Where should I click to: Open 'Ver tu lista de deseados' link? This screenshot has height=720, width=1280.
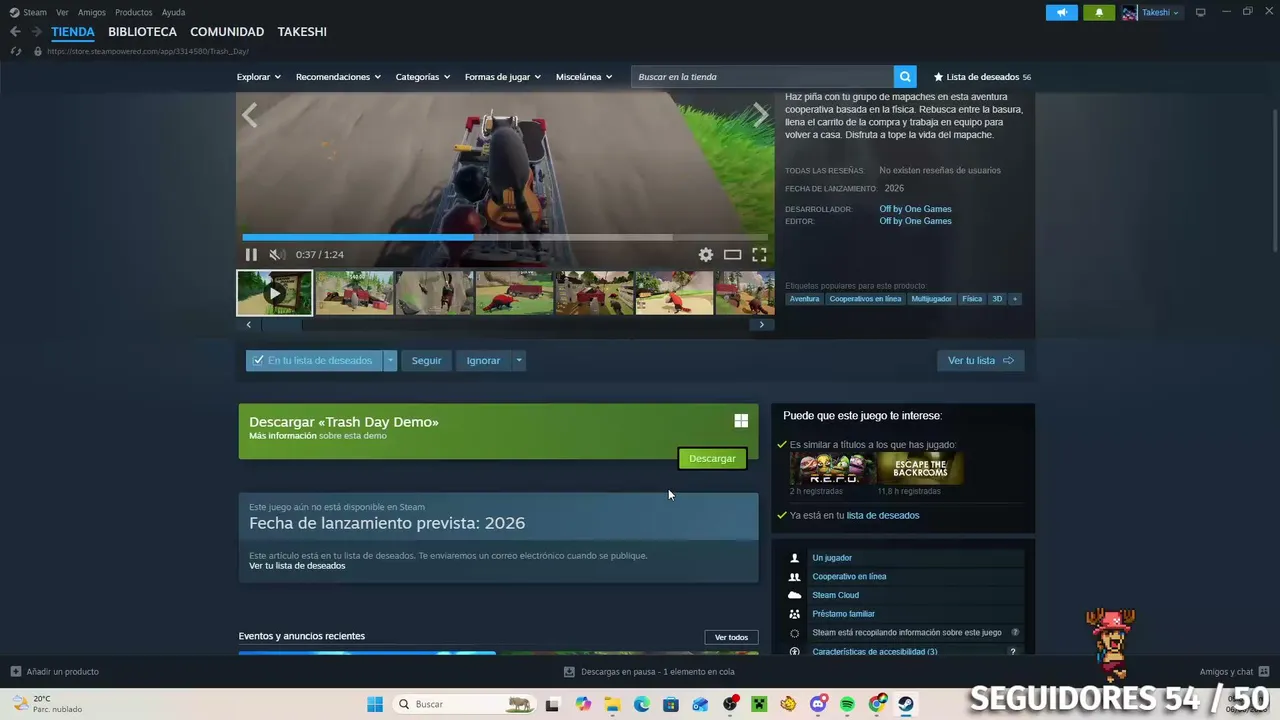pyautogui.click(x=297, y=566)
